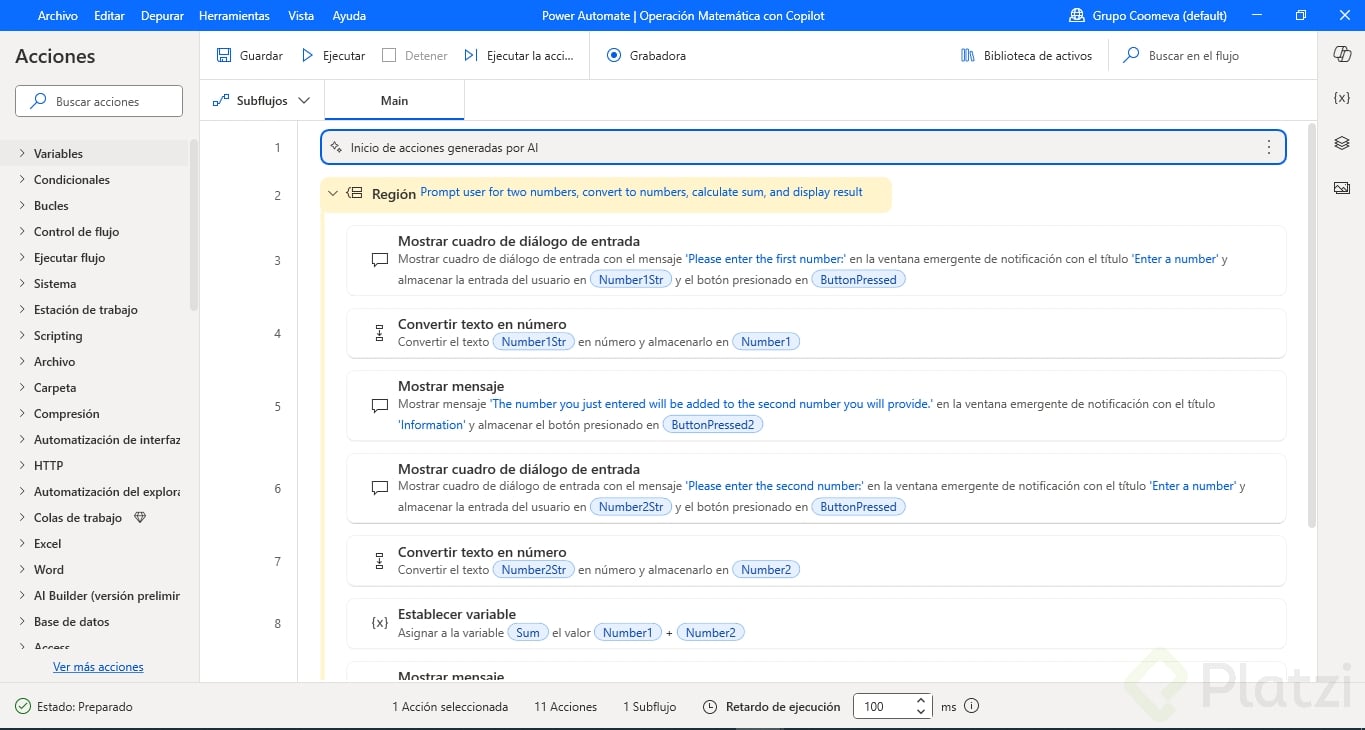Open the Herramientas menu
Viewport: 1365px width, 730px height.
pyautogui.click(x=234, y=15)
